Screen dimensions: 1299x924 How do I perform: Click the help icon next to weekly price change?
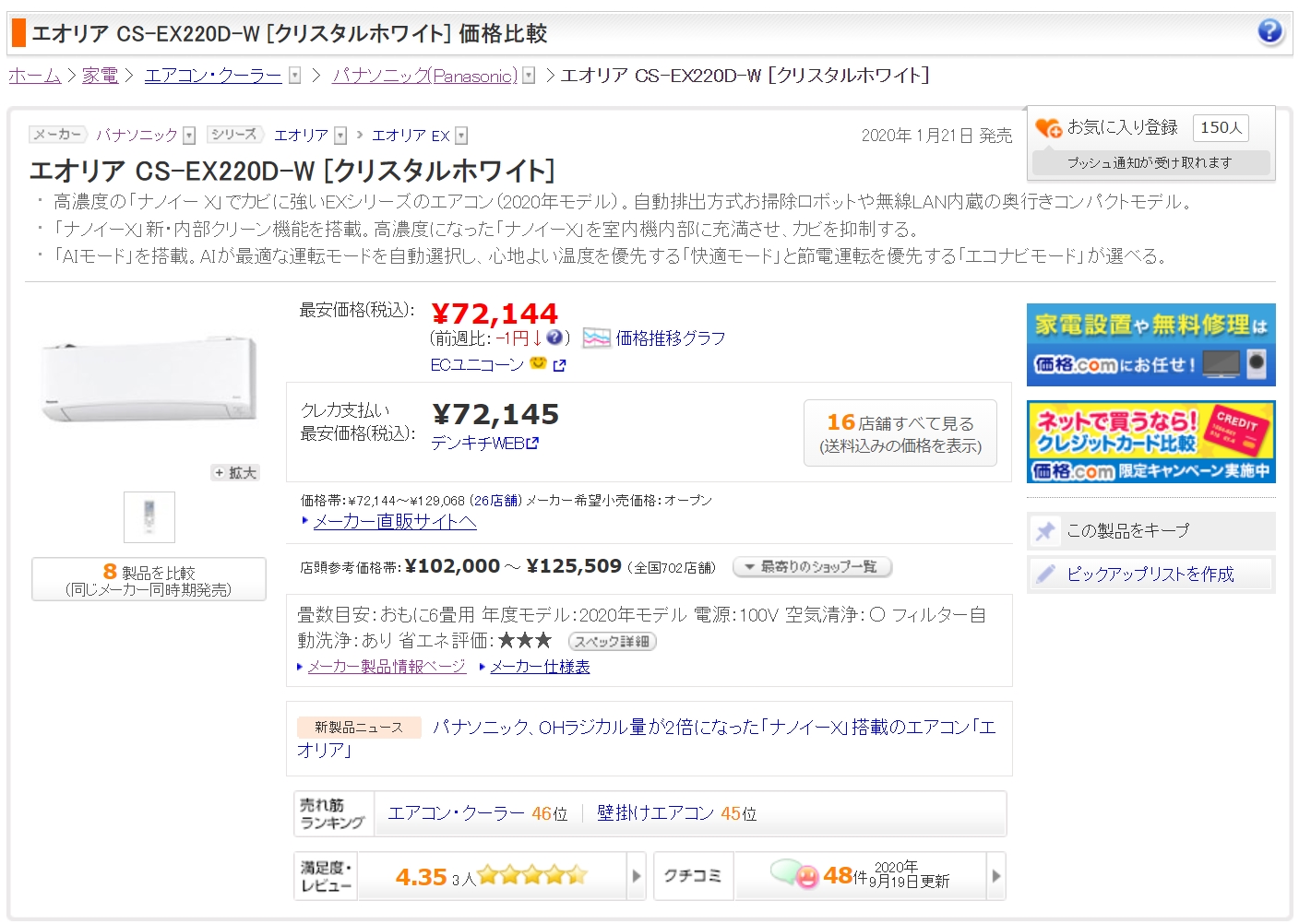(x=554, y=338)
